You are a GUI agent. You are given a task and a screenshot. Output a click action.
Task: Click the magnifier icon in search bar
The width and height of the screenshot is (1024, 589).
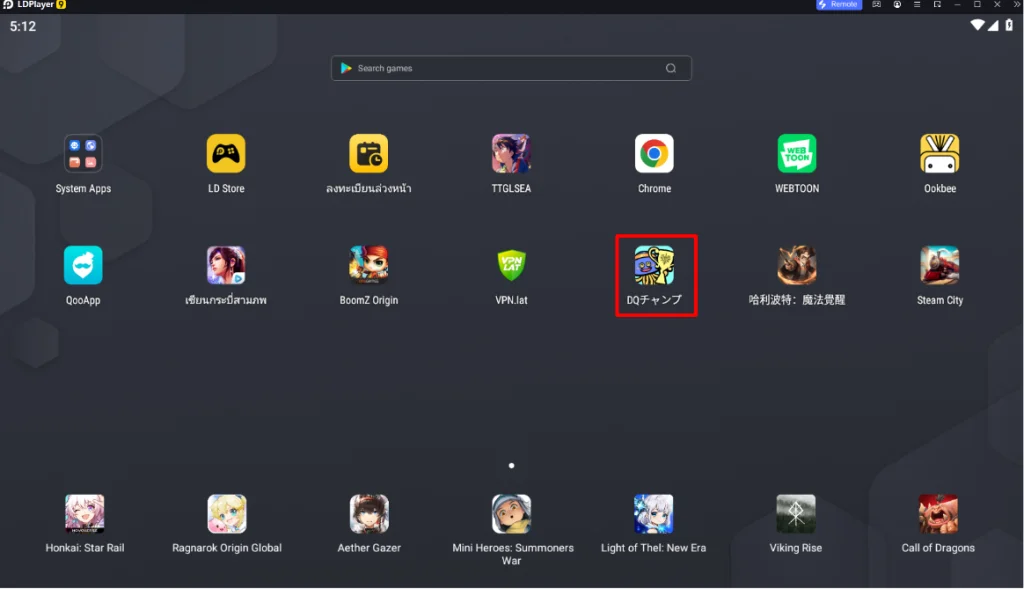click(671, 68)
